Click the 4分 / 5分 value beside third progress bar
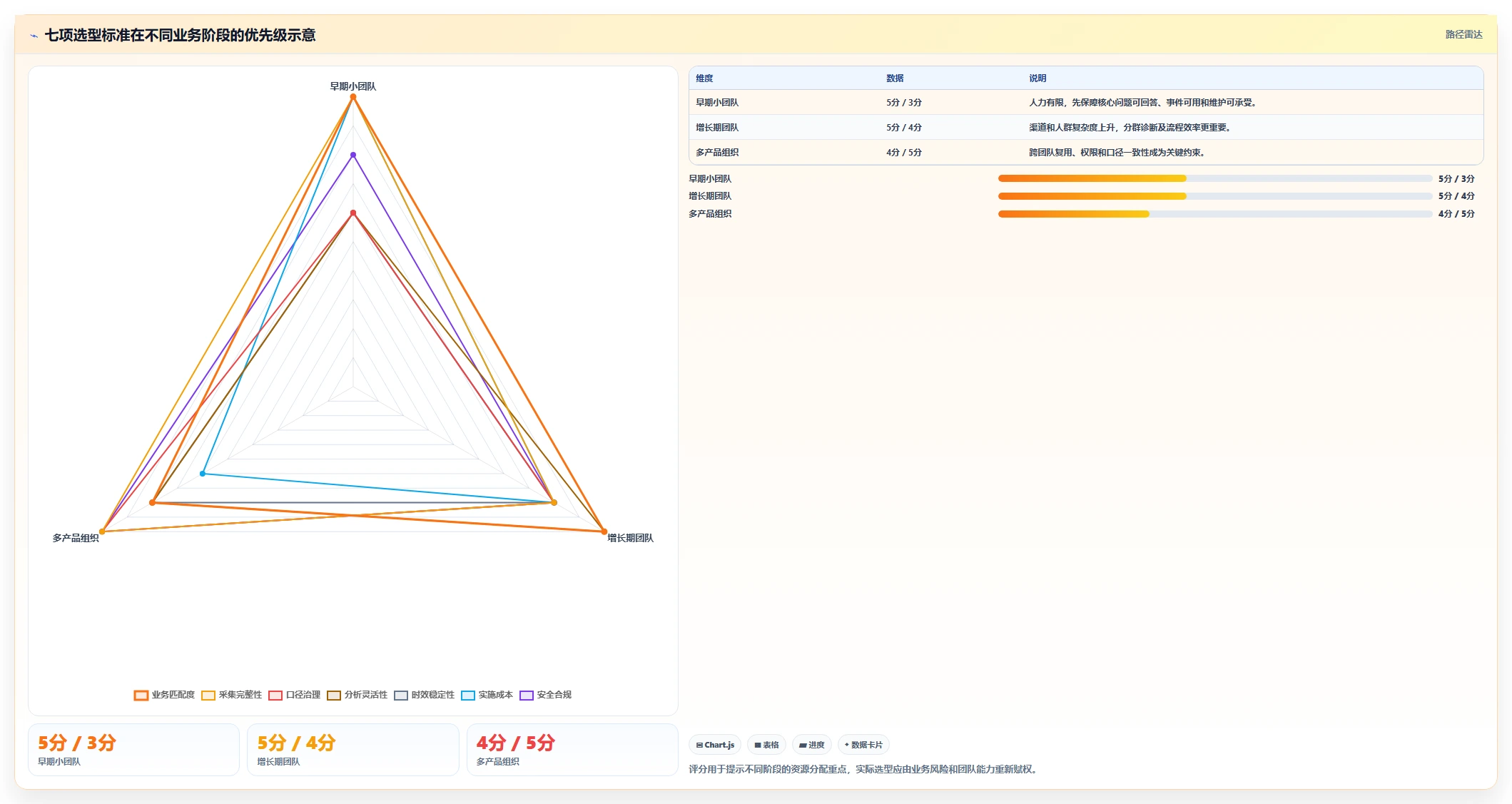The height and width of the screenshot is (804, 1512). coord(1456,214)
